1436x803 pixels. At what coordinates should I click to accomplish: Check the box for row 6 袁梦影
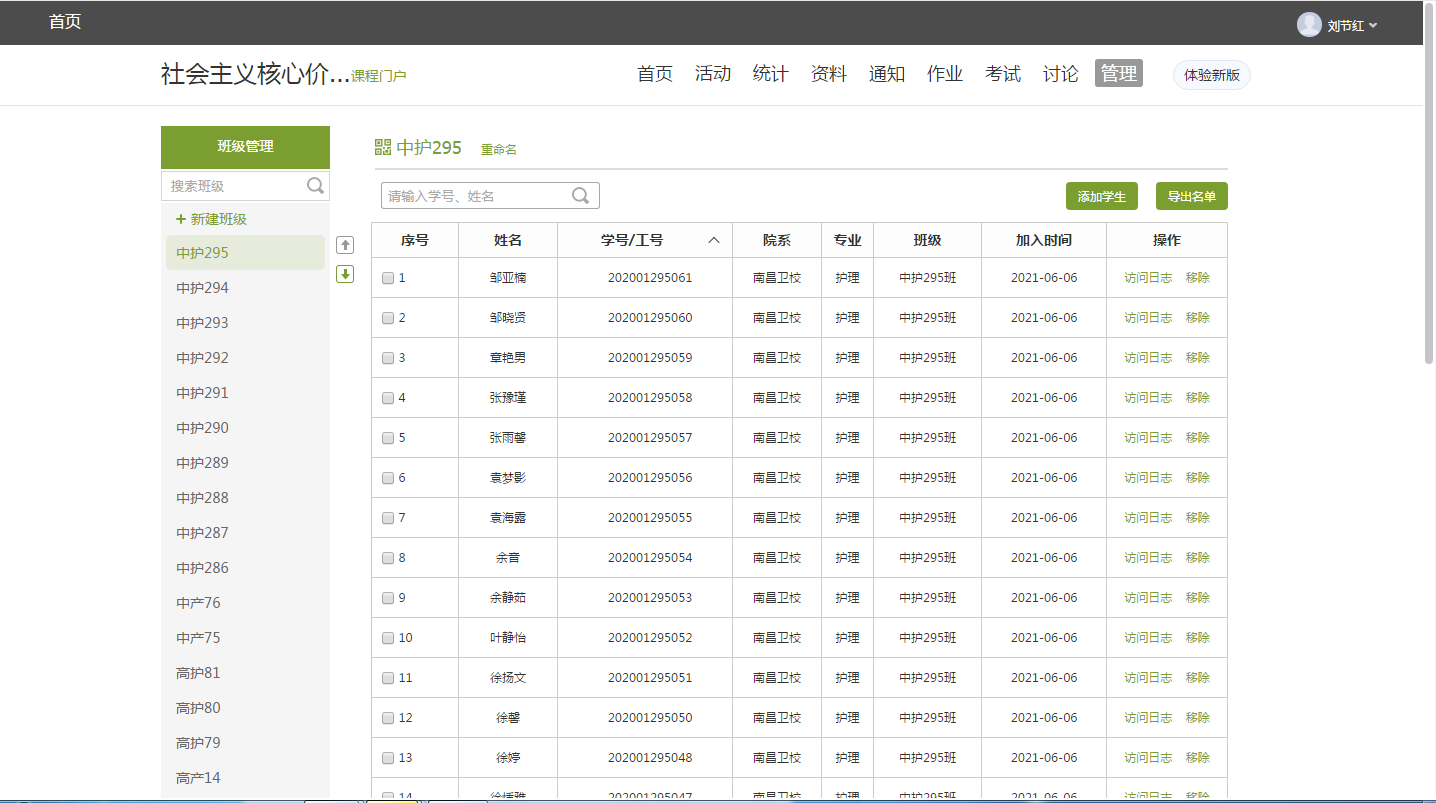click(388, 478)
